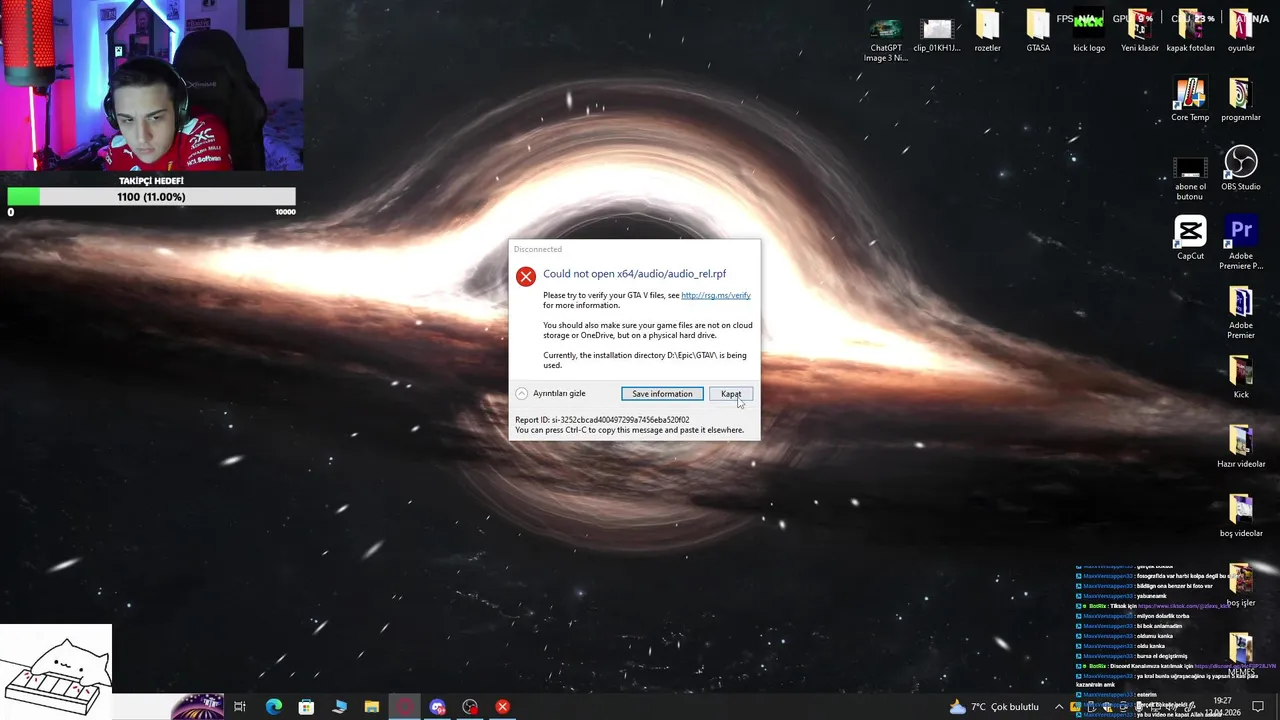Open Microsoft Store from the taskbar
The width and height of the screenshot is (1280, 720).
click(306, 707)
